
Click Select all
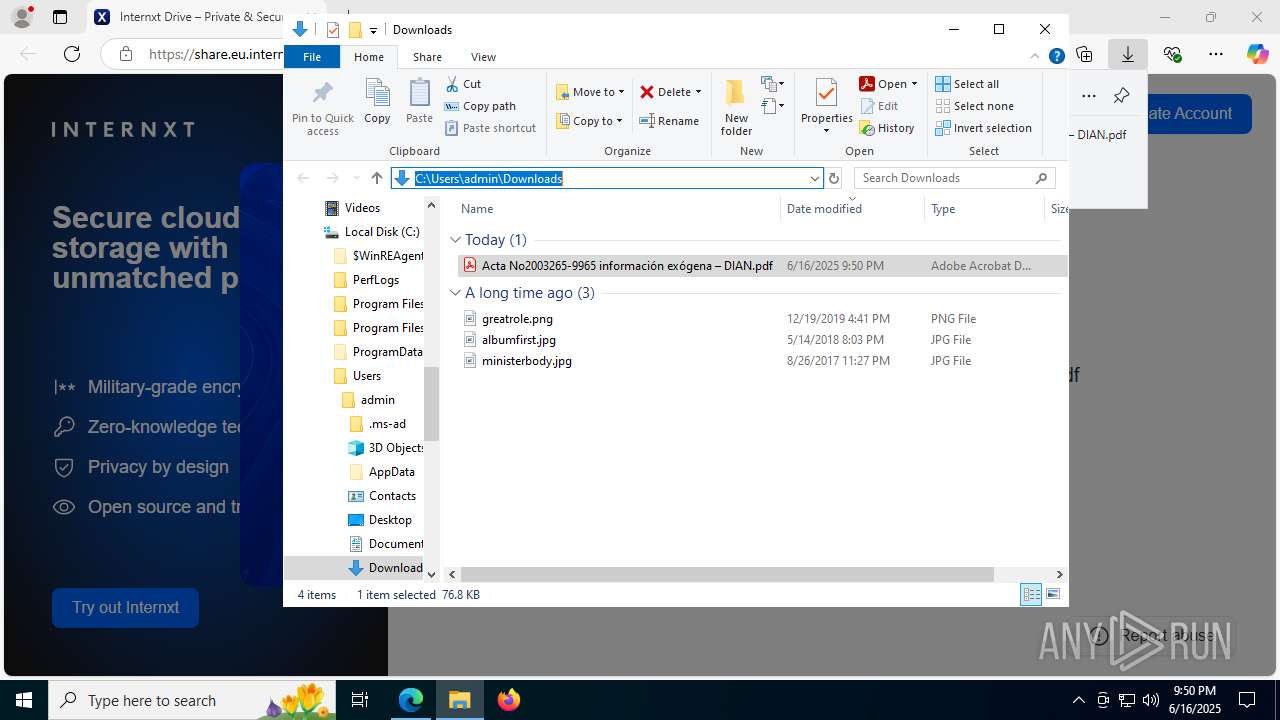[x=967, y=84]
